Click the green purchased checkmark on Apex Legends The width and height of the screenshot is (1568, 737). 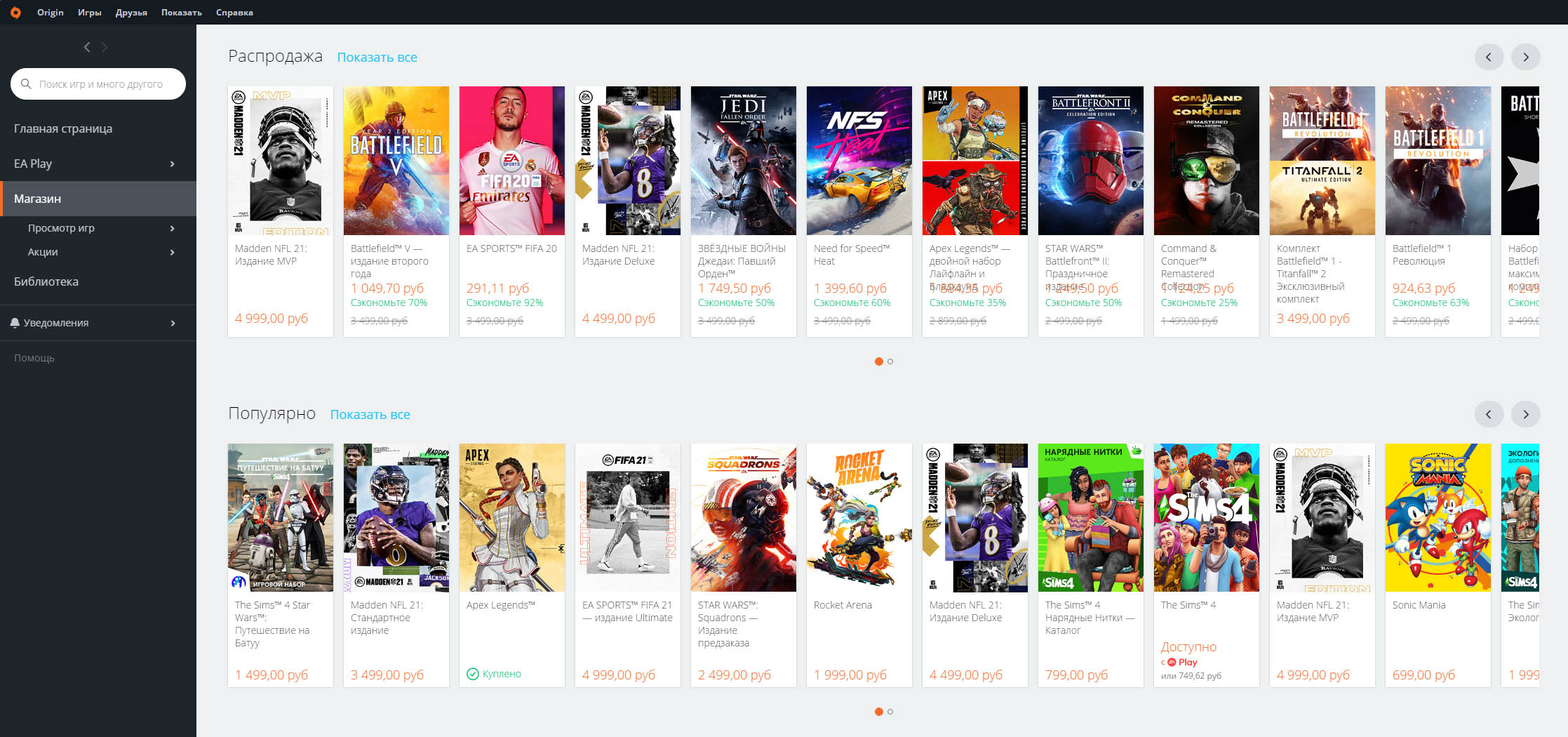click(473, 673)
